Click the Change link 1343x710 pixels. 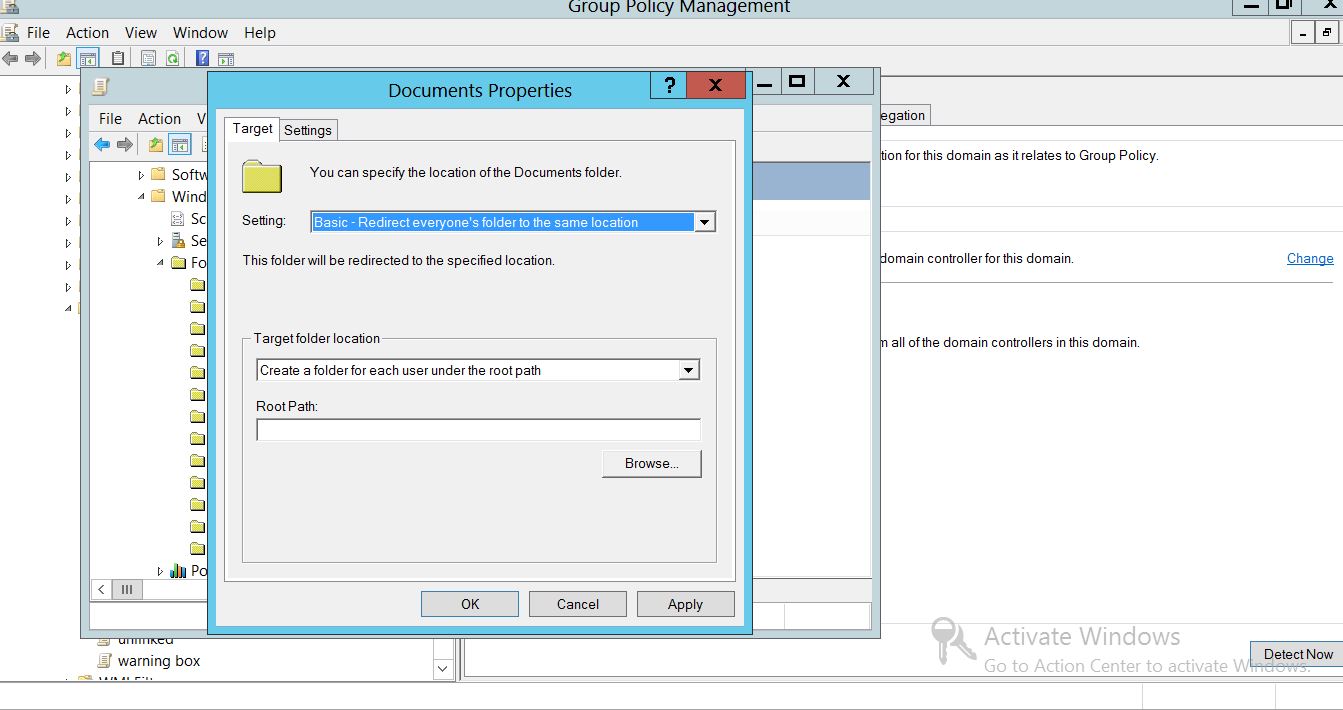(1309, 258)
